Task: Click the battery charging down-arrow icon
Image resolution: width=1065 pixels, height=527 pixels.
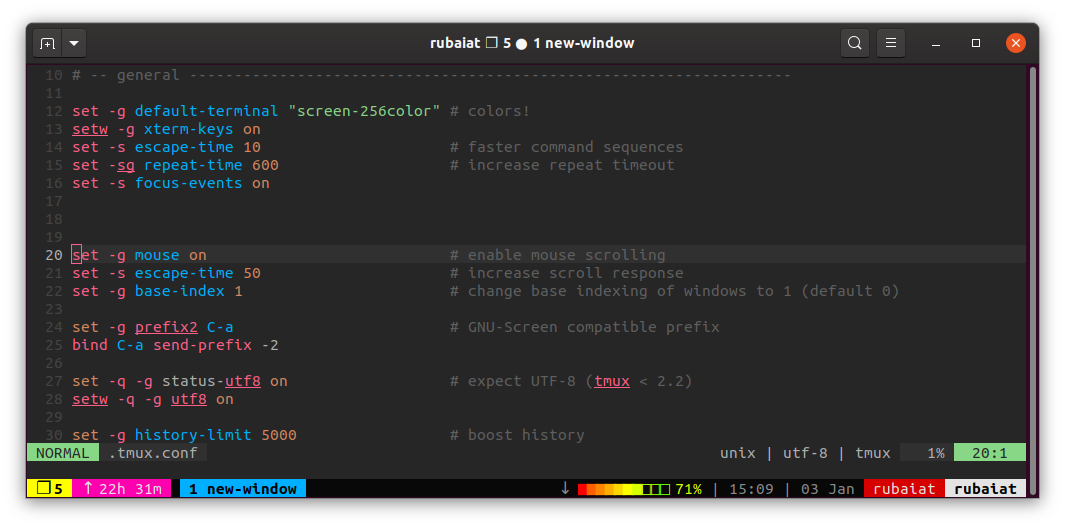Action: pyautogui.click(x=565, y=489)
